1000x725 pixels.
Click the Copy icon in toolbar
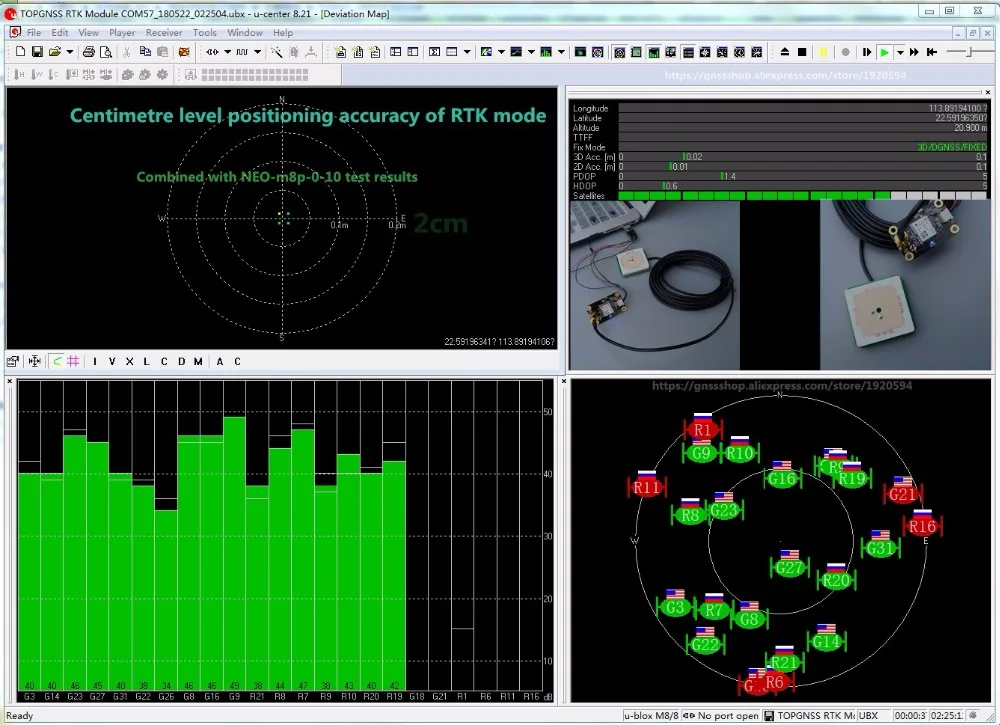145,52
